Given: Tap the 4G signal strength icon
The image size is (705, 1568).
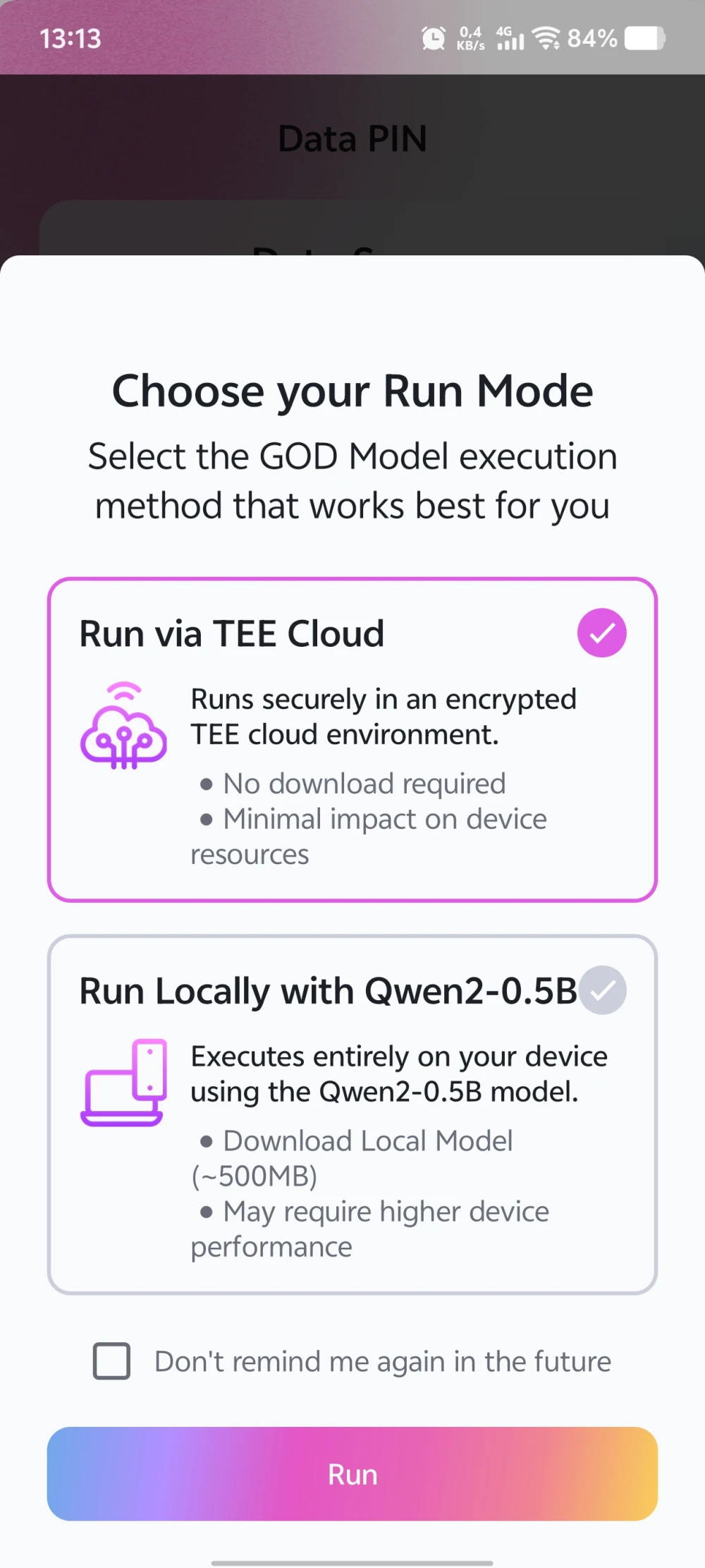Looking at the screenshot, I should pos(510,38).
